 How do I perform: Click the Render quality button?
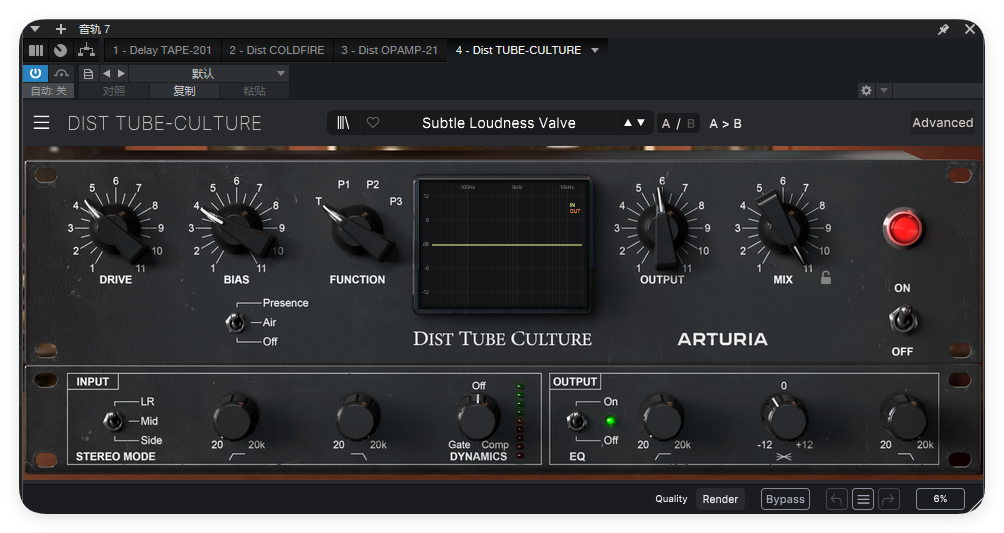click(x=720, y=499)
